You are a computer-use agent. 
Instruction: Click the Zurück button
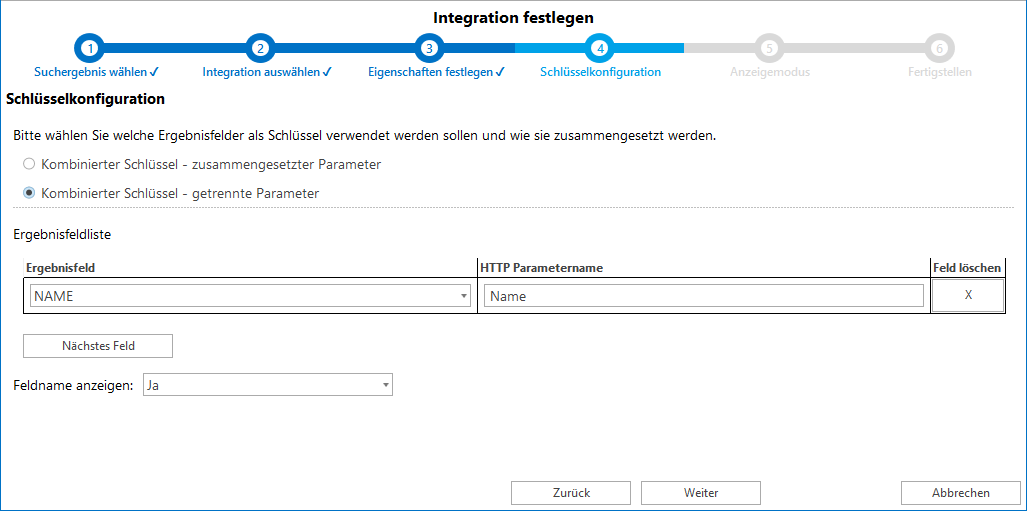pyautogui.click(x=570, y=493)
